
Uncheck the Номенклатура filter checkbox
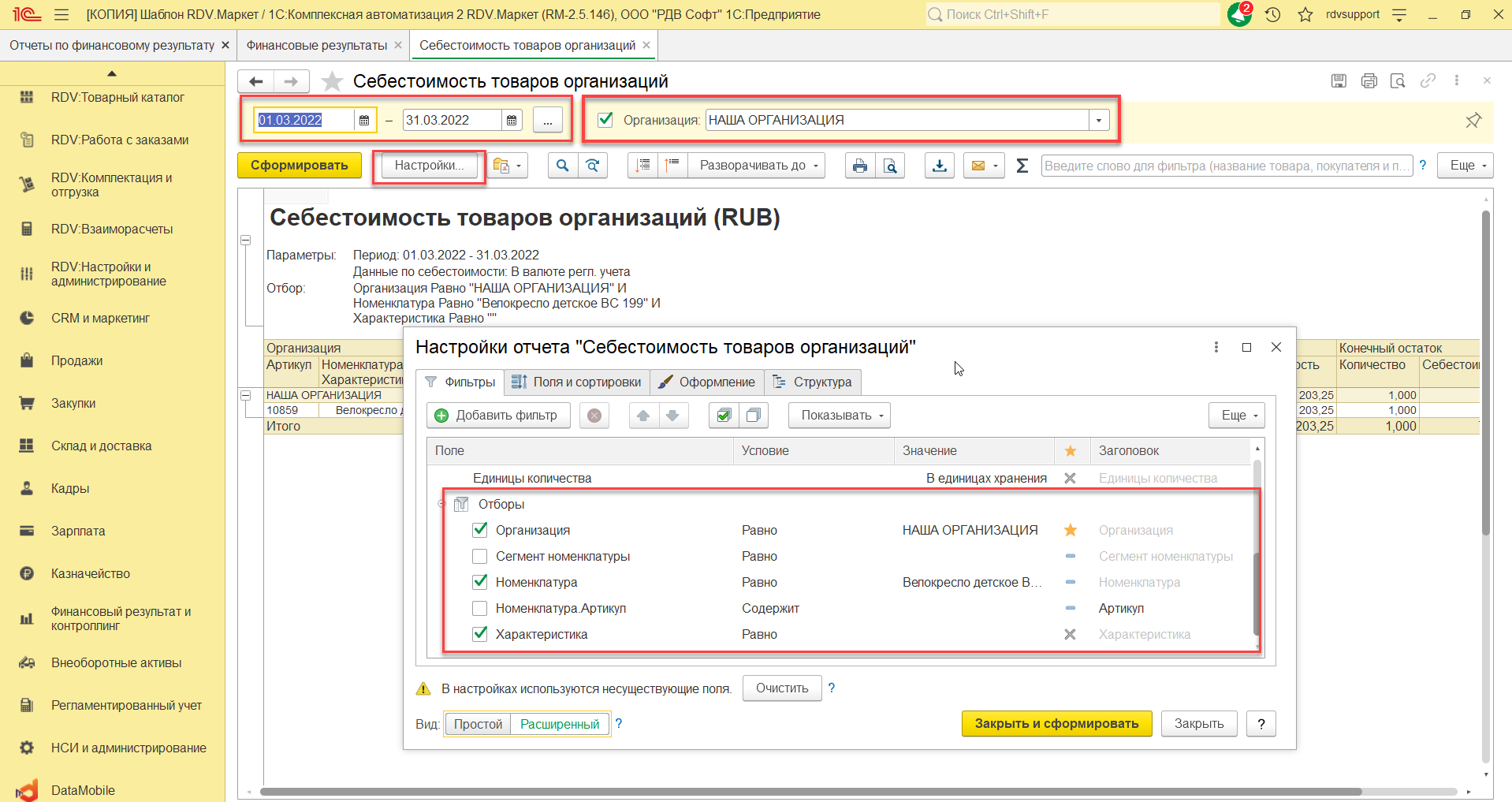coord(479,582)
